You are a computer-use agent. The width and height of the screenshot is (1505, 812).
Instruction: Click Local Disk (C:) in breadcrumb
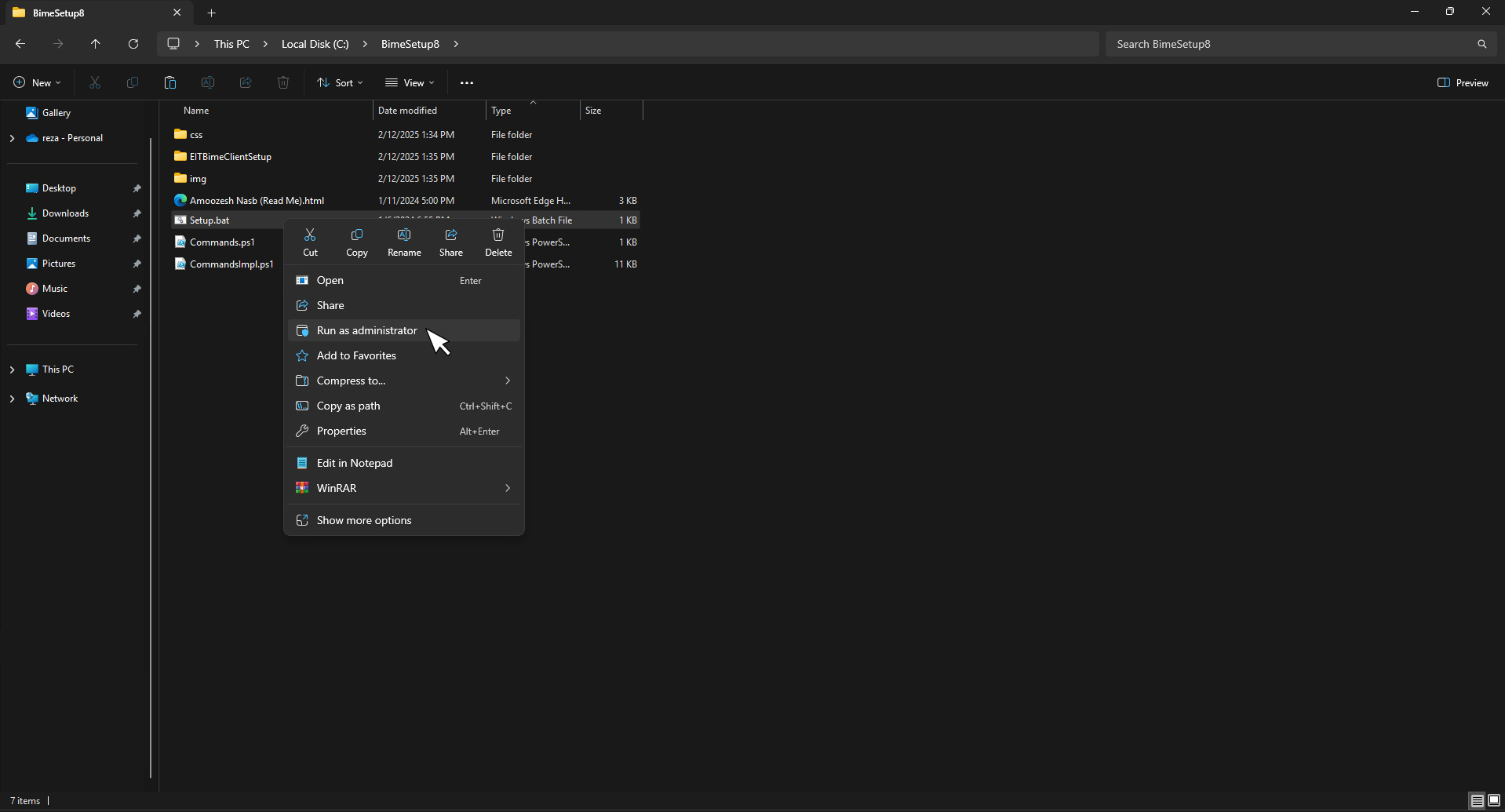pos(315,44)
